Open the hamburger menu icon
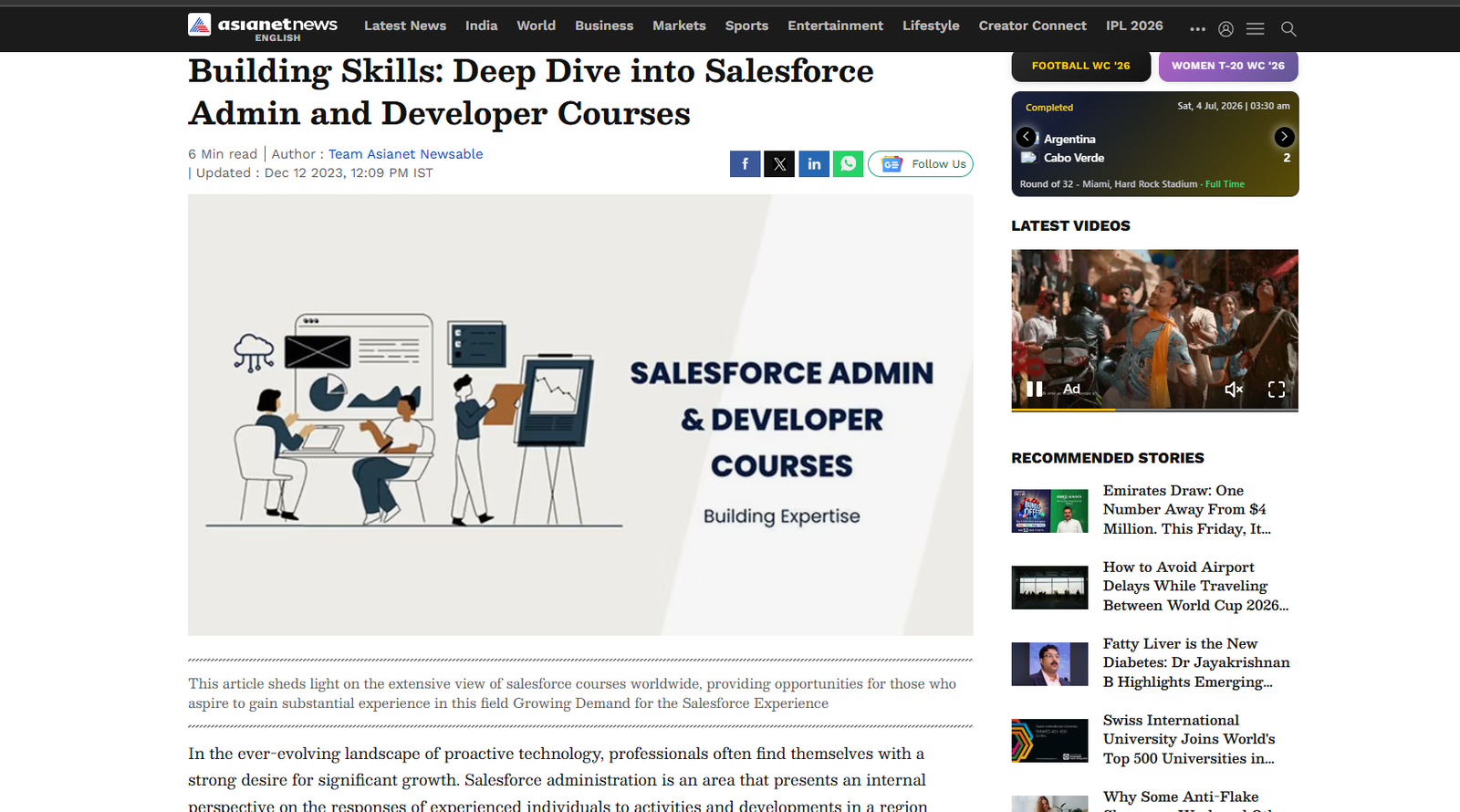Viewport: 1460px width, 812px height. point(1256,29)
